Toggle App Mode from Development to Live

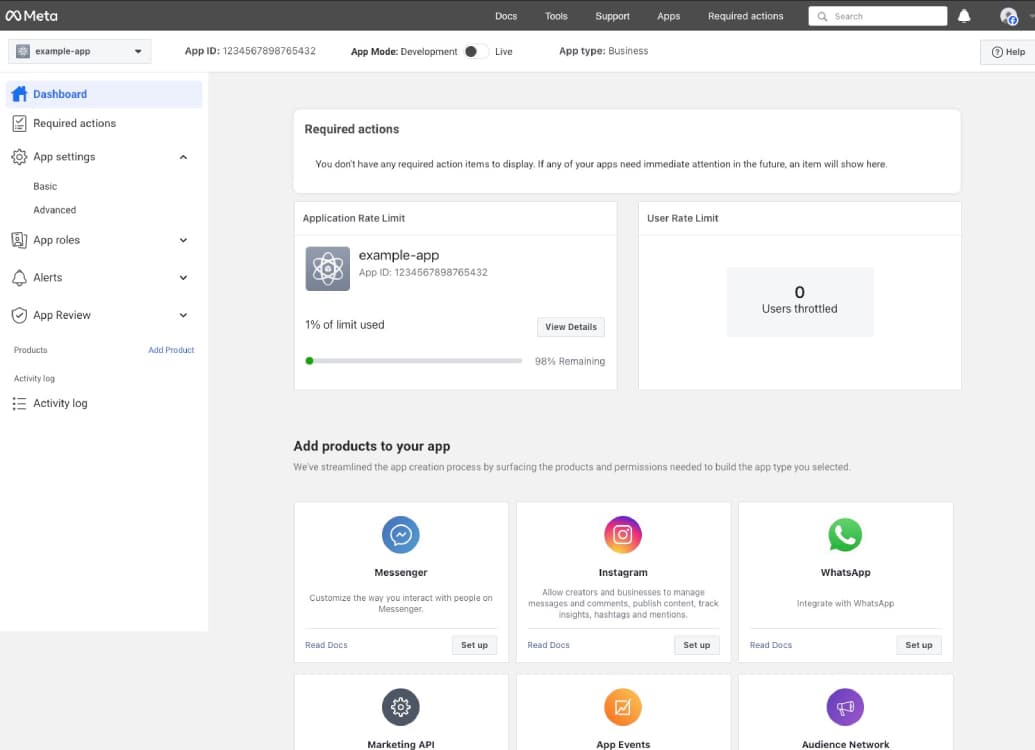click(x=476, y=51)
